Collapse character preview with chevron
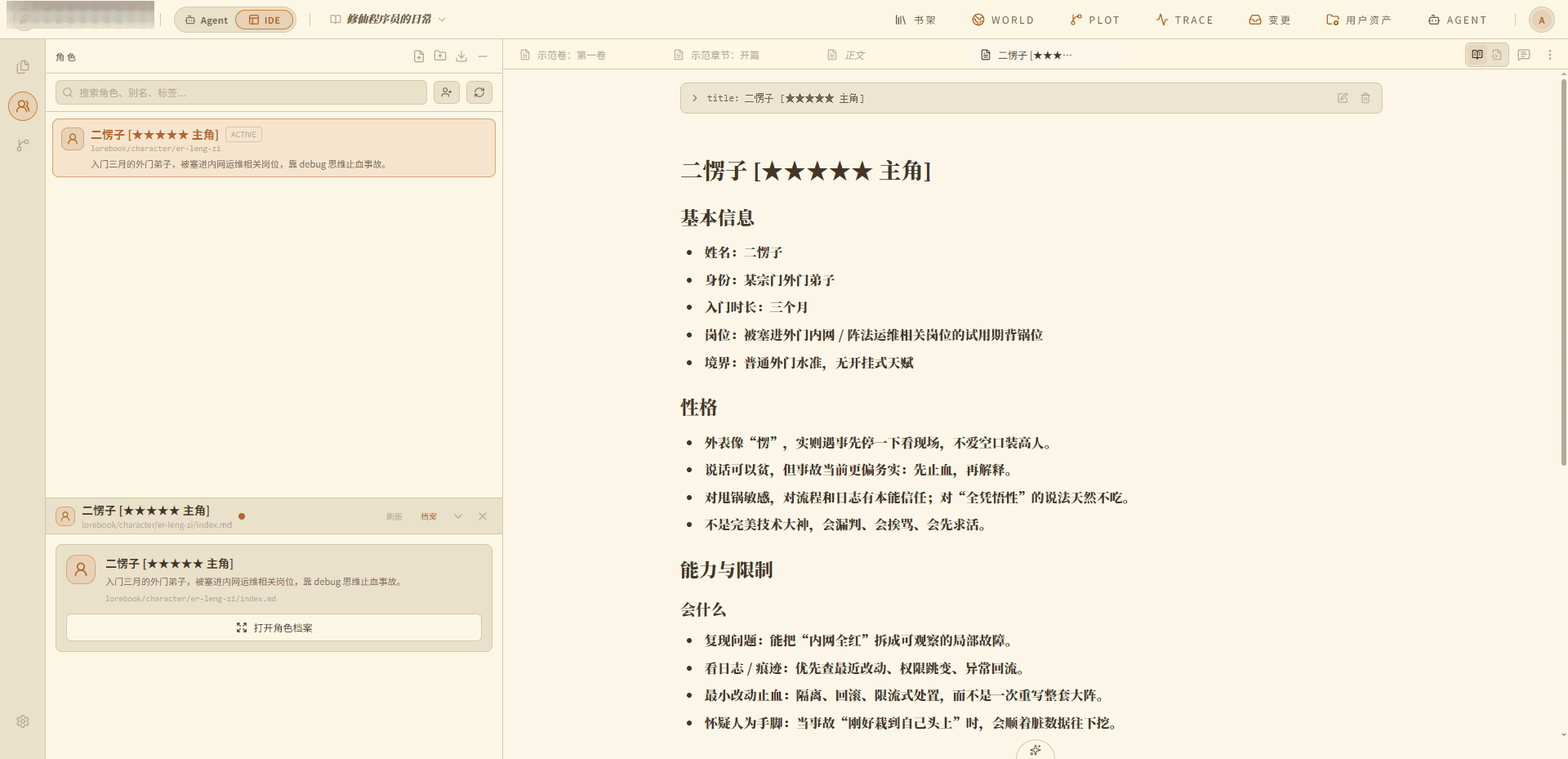Image resolution: width=1568 pixels, height=759 pixels. pyautogui.click(x=458, y=516)
